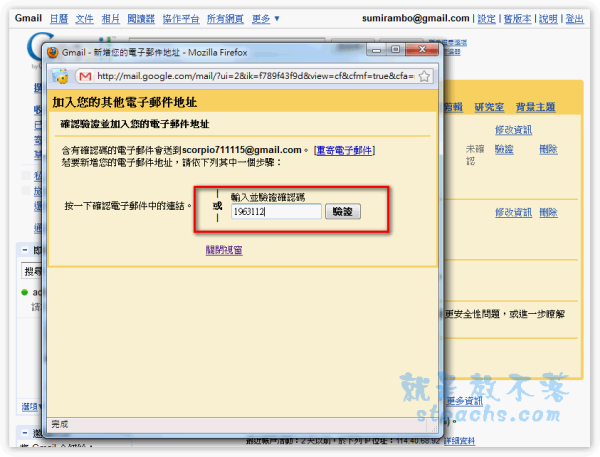Viewport: 600px width, 457px height.
Task: Click the Gmail label at top left
Action: point(28,18)
